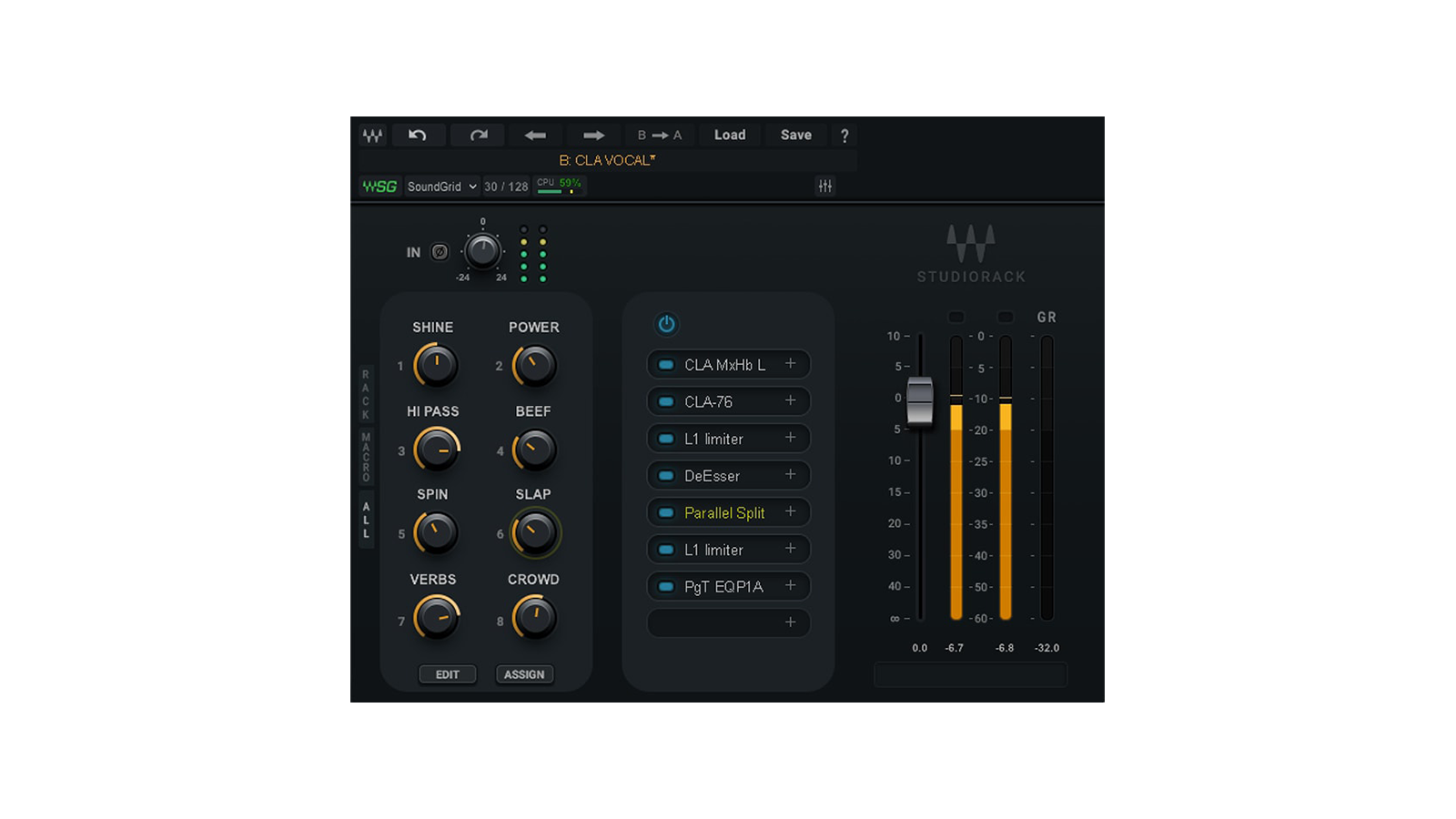Click the CPU 59% meter
Screen dimensions: 1456x819
point(559,186)
